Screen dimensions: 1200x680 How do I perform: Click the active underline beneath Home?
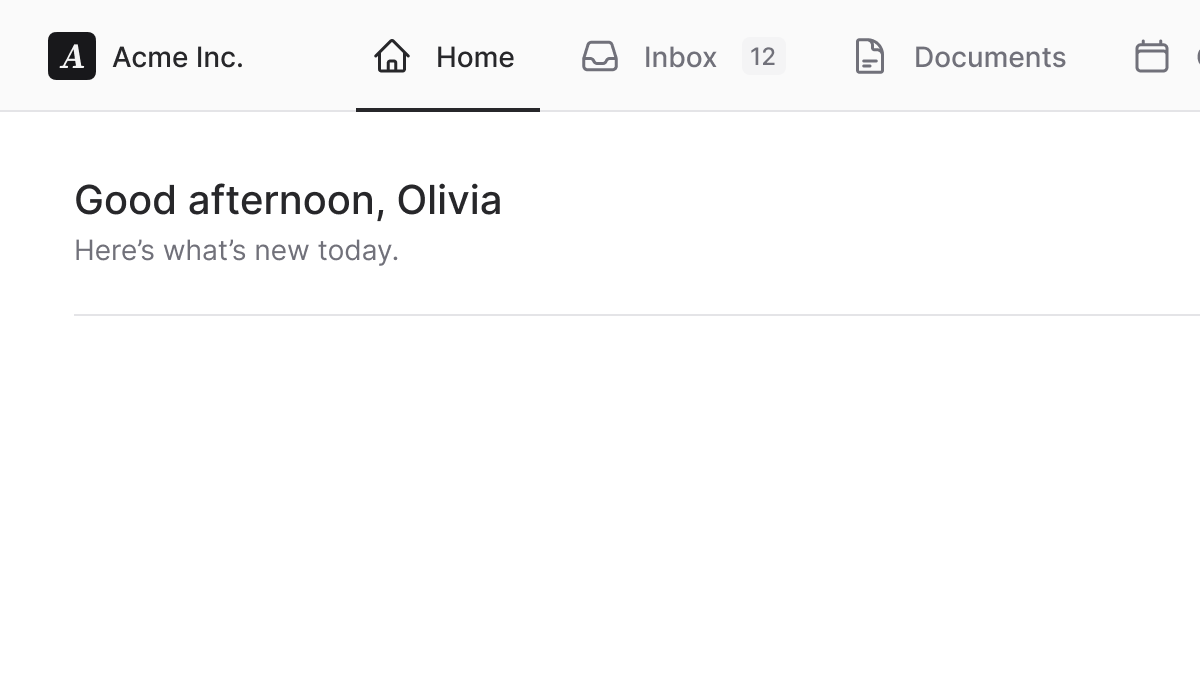coord(448,109)
